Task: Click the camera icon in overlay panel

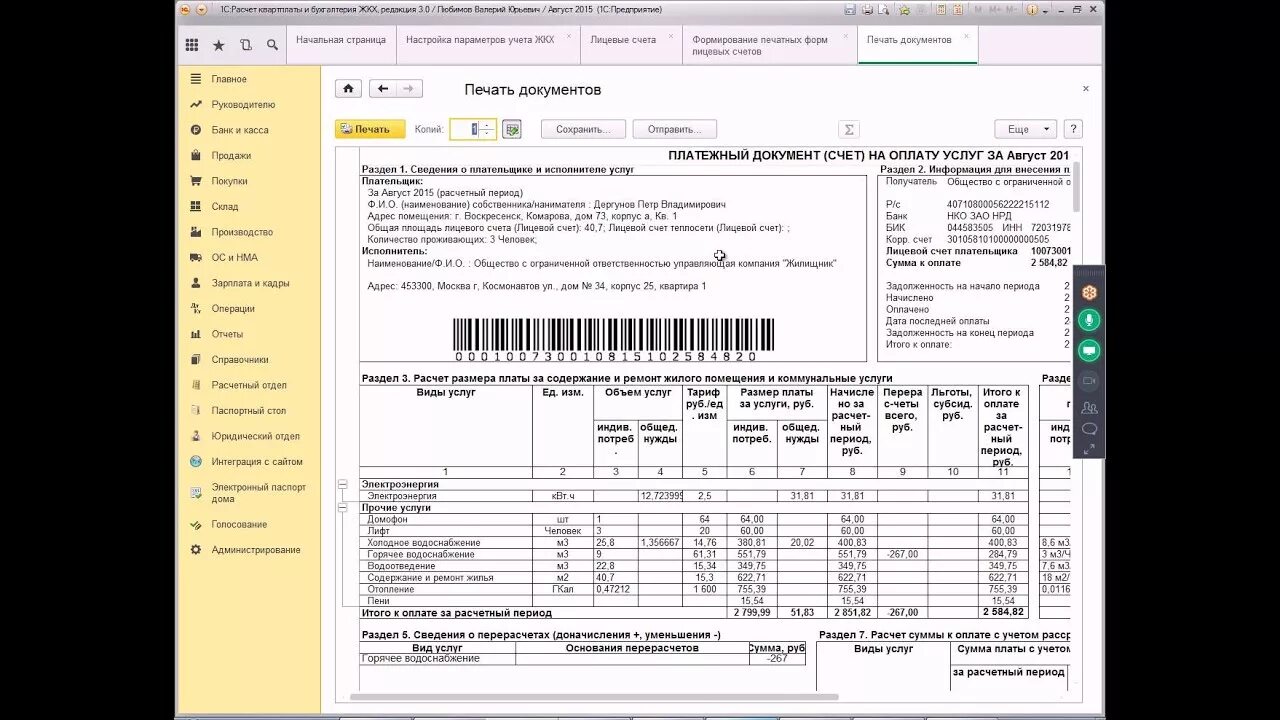Action: pyautogui.click(x=1089, y=380)
